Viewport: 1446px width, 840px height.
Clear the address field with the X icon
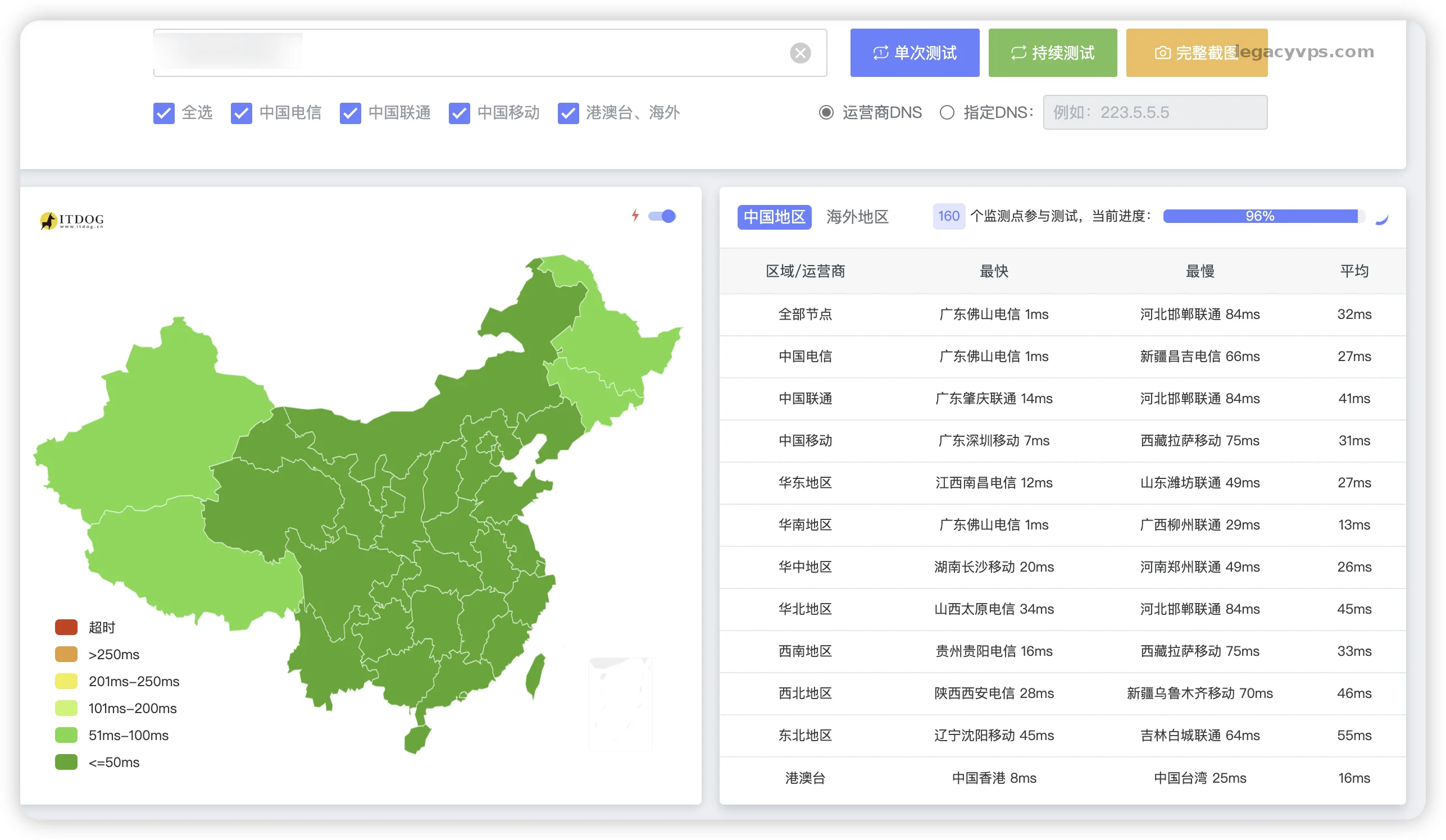(800, 53)
